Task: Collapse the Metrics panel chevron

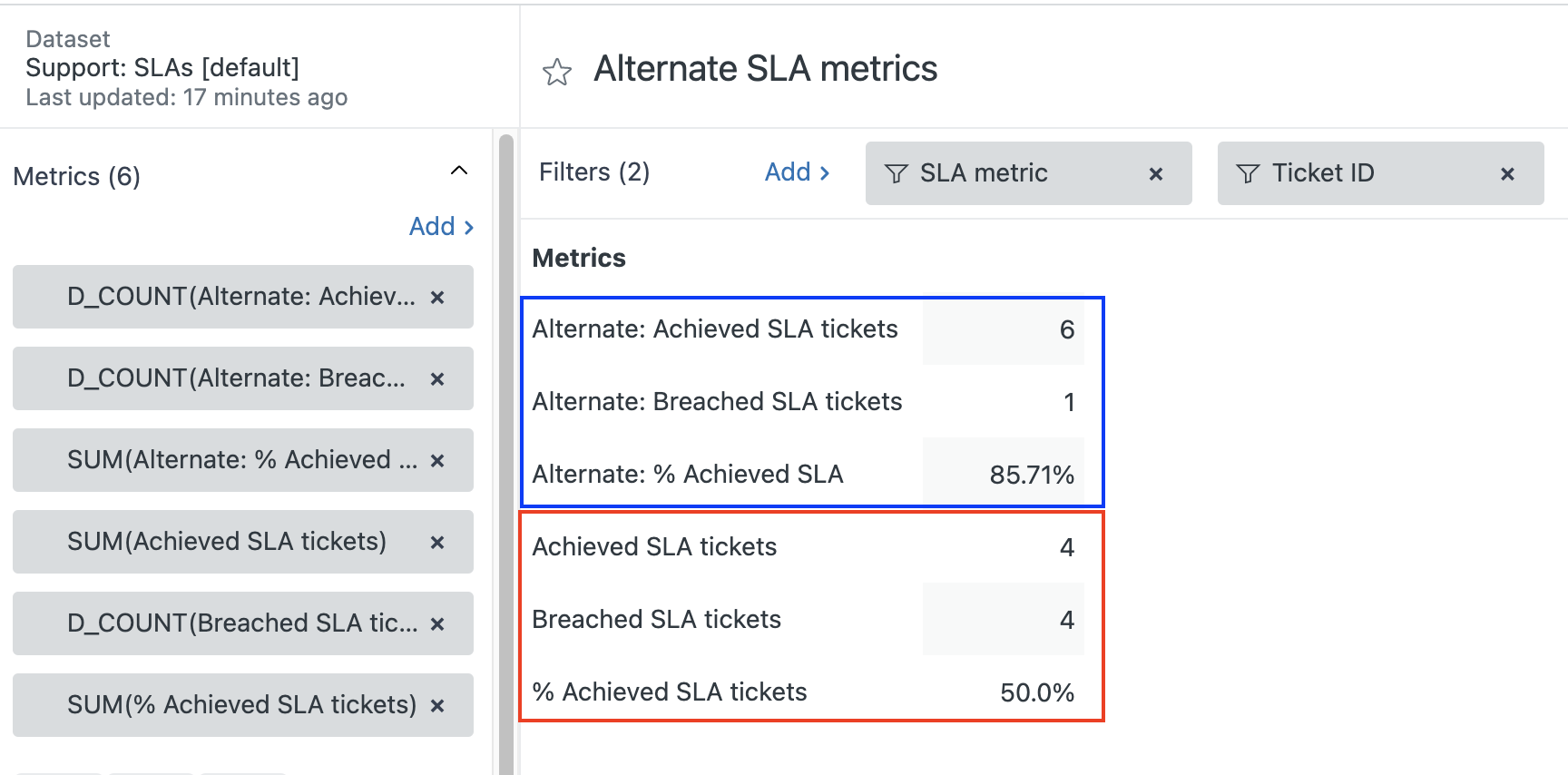Action: (459, 171)
